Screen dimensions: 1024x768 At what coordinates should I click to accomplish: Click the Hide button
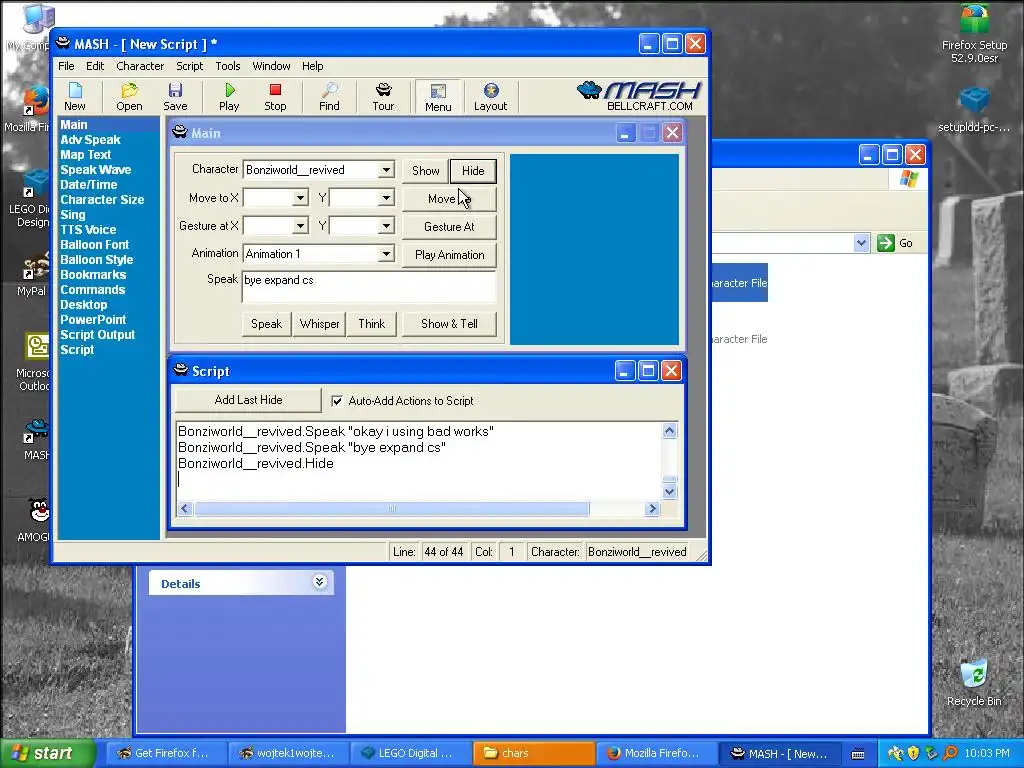click(473, 171)
